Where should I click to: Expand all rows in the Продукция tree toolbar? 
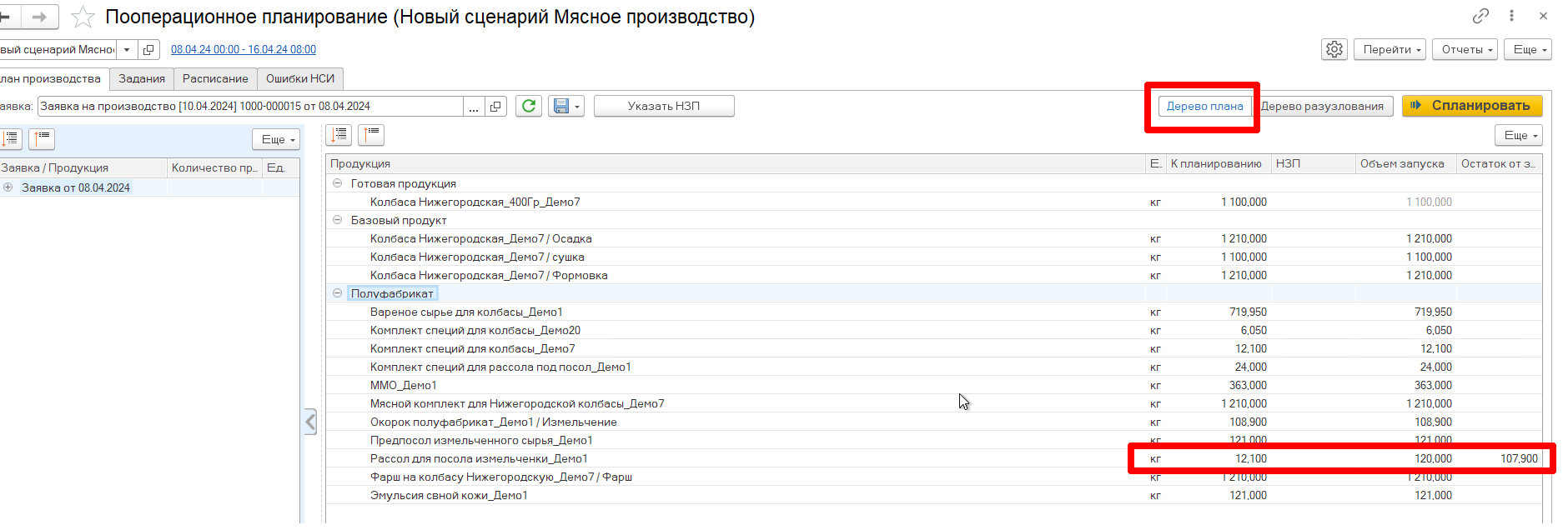point(339,135)
